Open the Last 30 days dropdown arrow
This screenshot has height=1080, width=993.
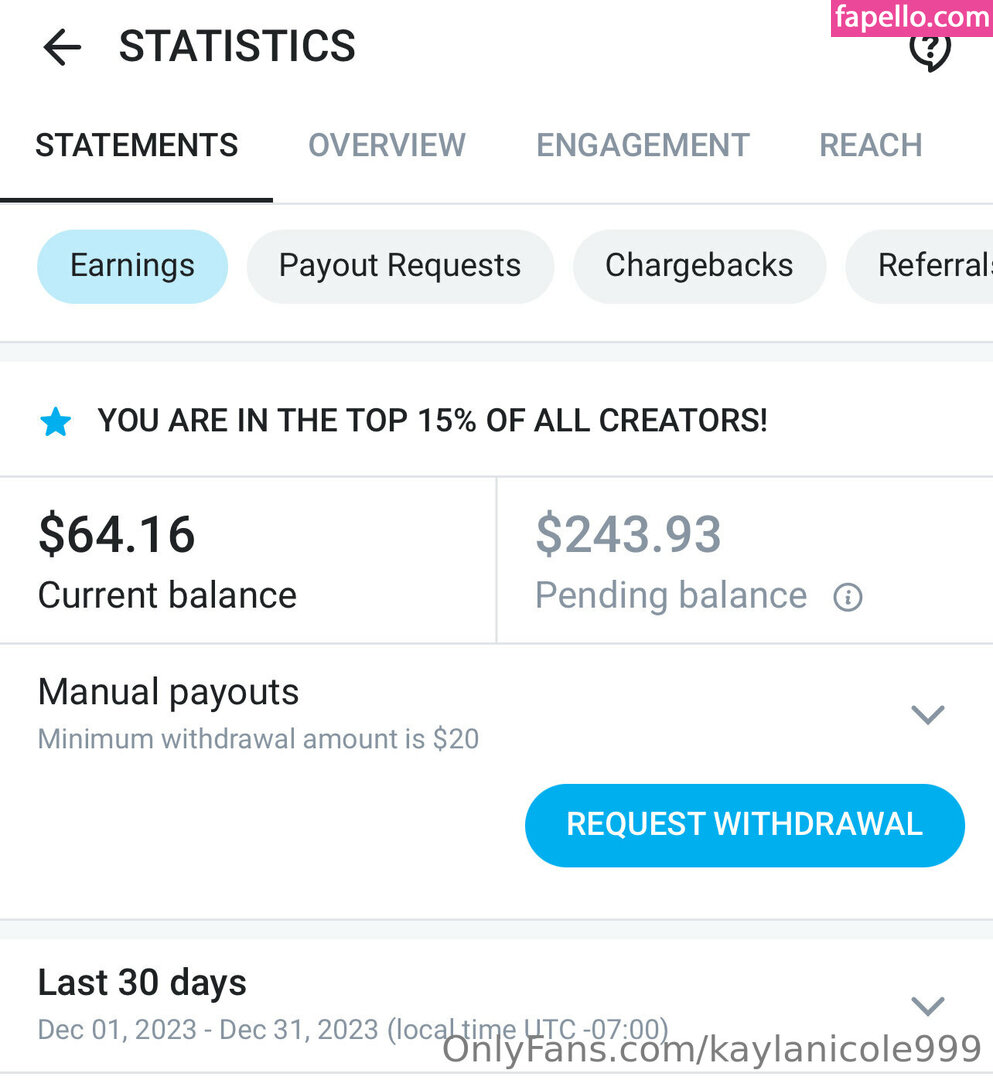(928, 1005)
